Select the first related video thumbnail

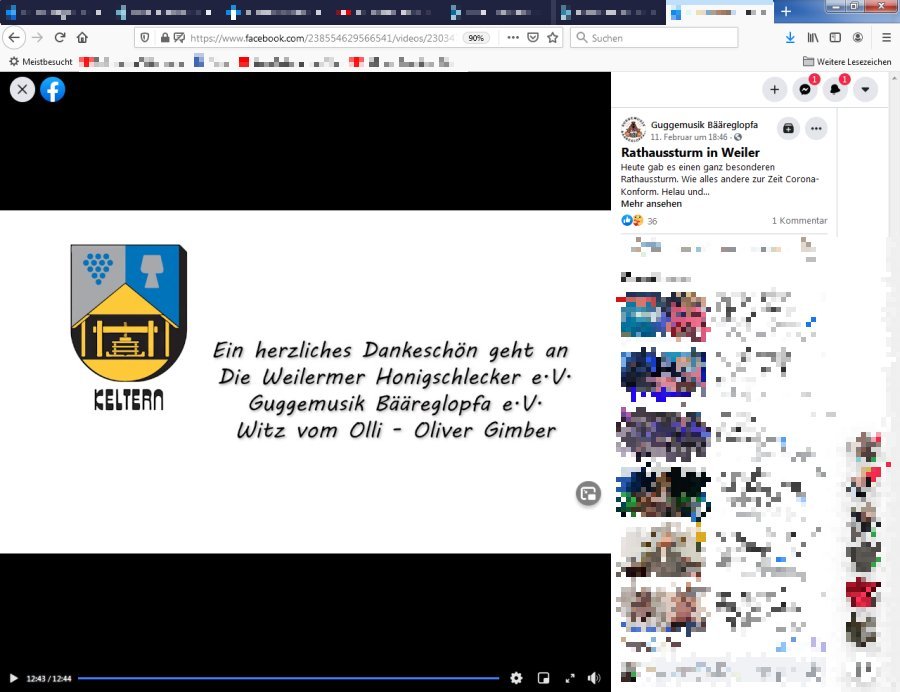pyautogui.click(x=664, y=315)
